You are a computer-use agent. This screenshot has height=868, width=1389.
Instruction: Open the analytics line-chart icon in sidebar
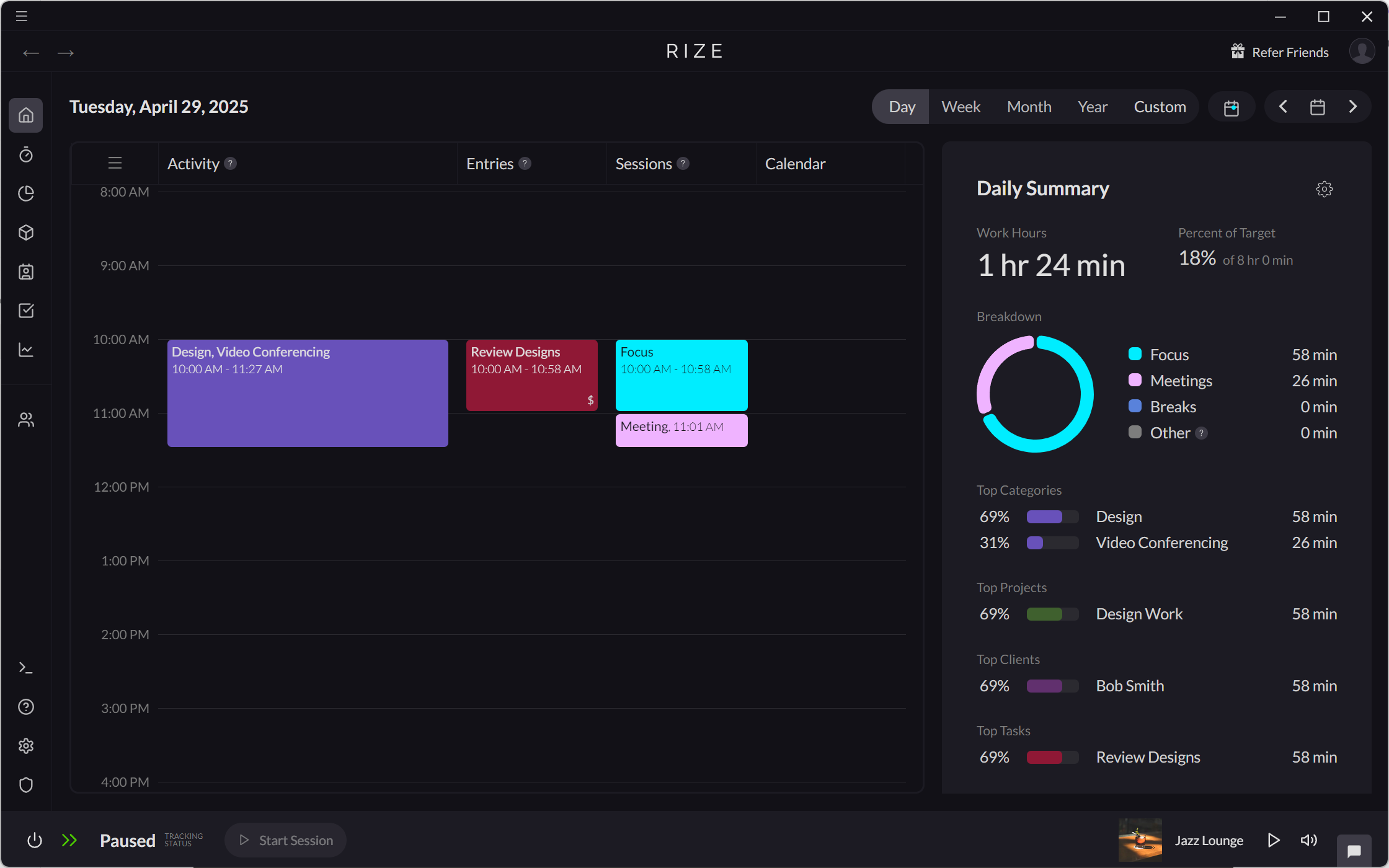pos(26,350)
